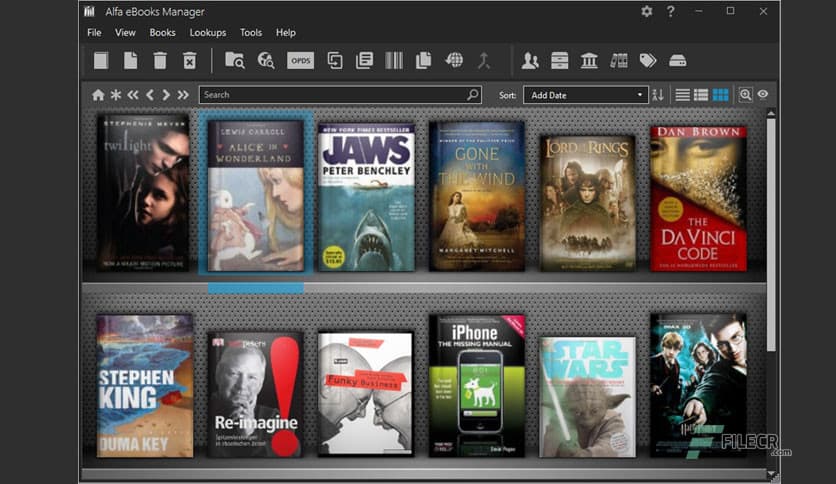836x484 pixels.
Task: Open the book series binders icon
Action: [x=618, y=60]
